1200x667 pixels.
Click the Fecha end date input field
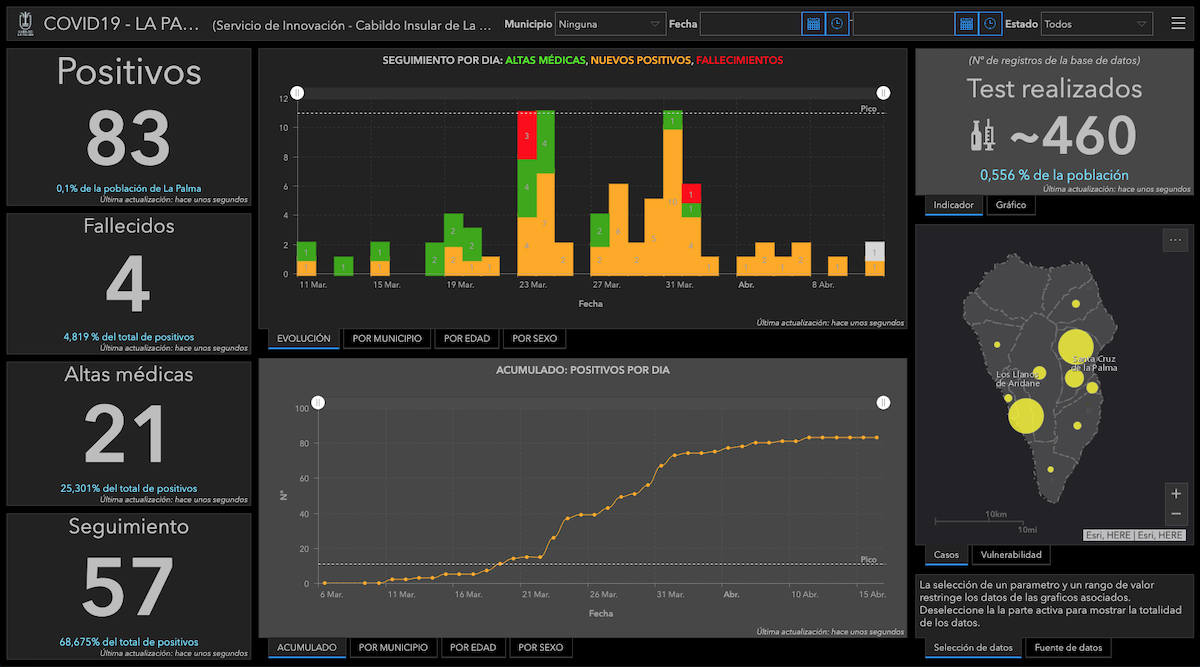point(903,23)
